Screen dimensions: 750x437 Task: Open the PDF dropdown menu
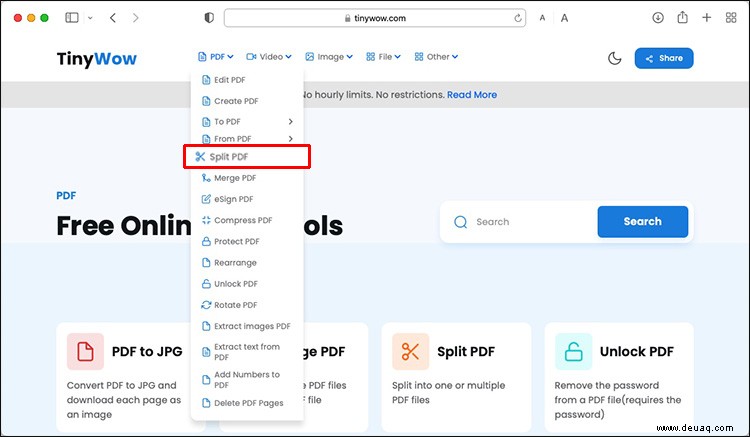(x=216, y=57)
